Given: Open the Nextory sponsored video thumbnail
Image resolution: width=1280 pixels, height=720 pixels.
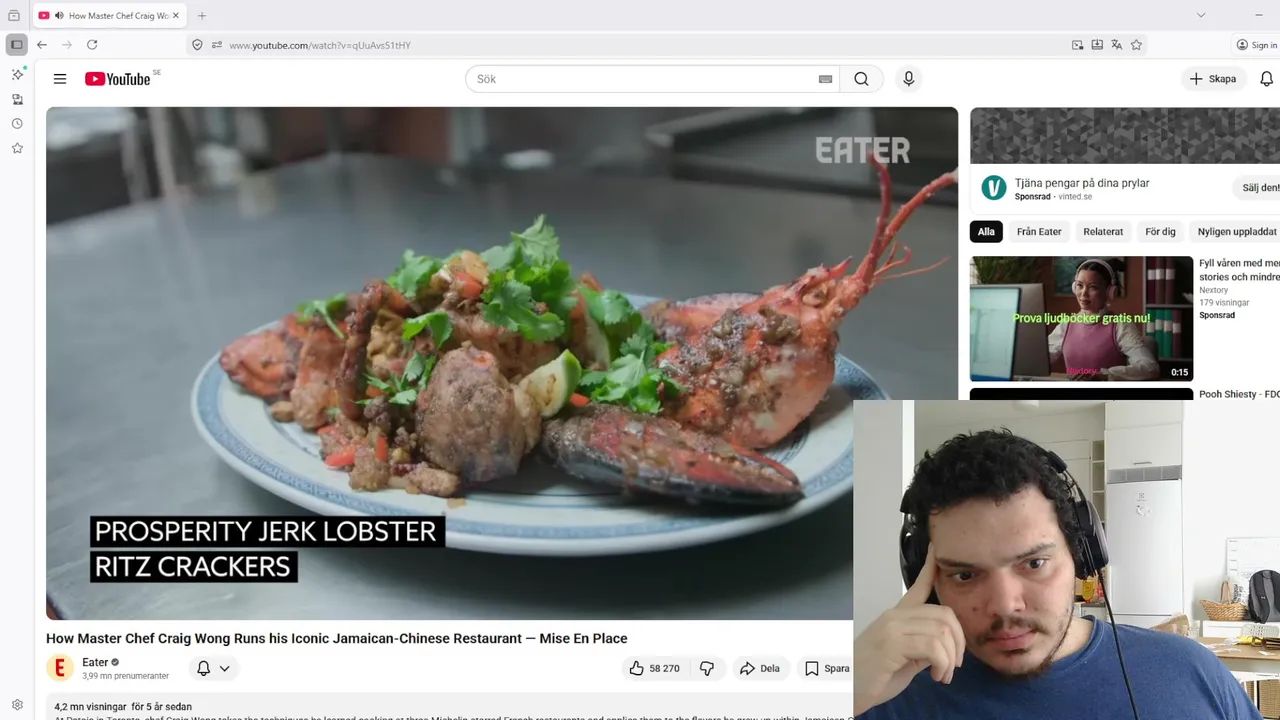Looking at the screenshot, I should pyautogui.click(x=1081, y=318).
